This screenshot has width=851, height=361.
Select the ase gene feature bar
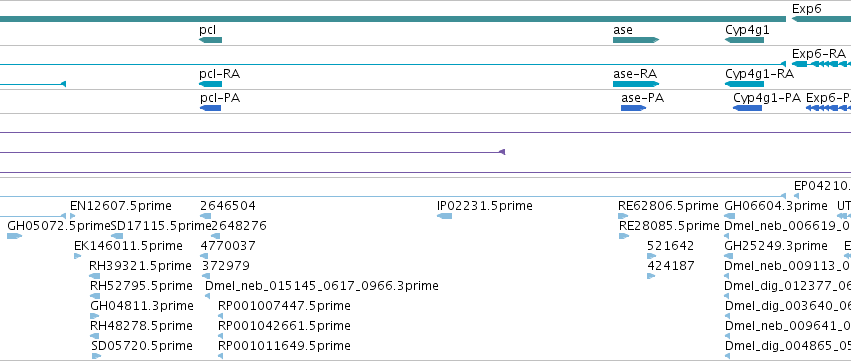pos(636,40)
